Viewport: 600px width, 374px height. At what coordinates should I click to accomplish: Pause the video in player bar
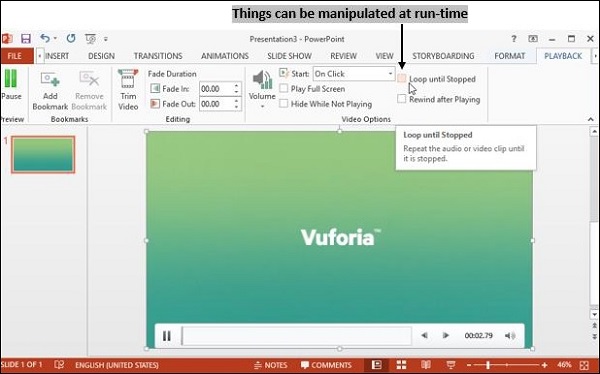[166, 336]
